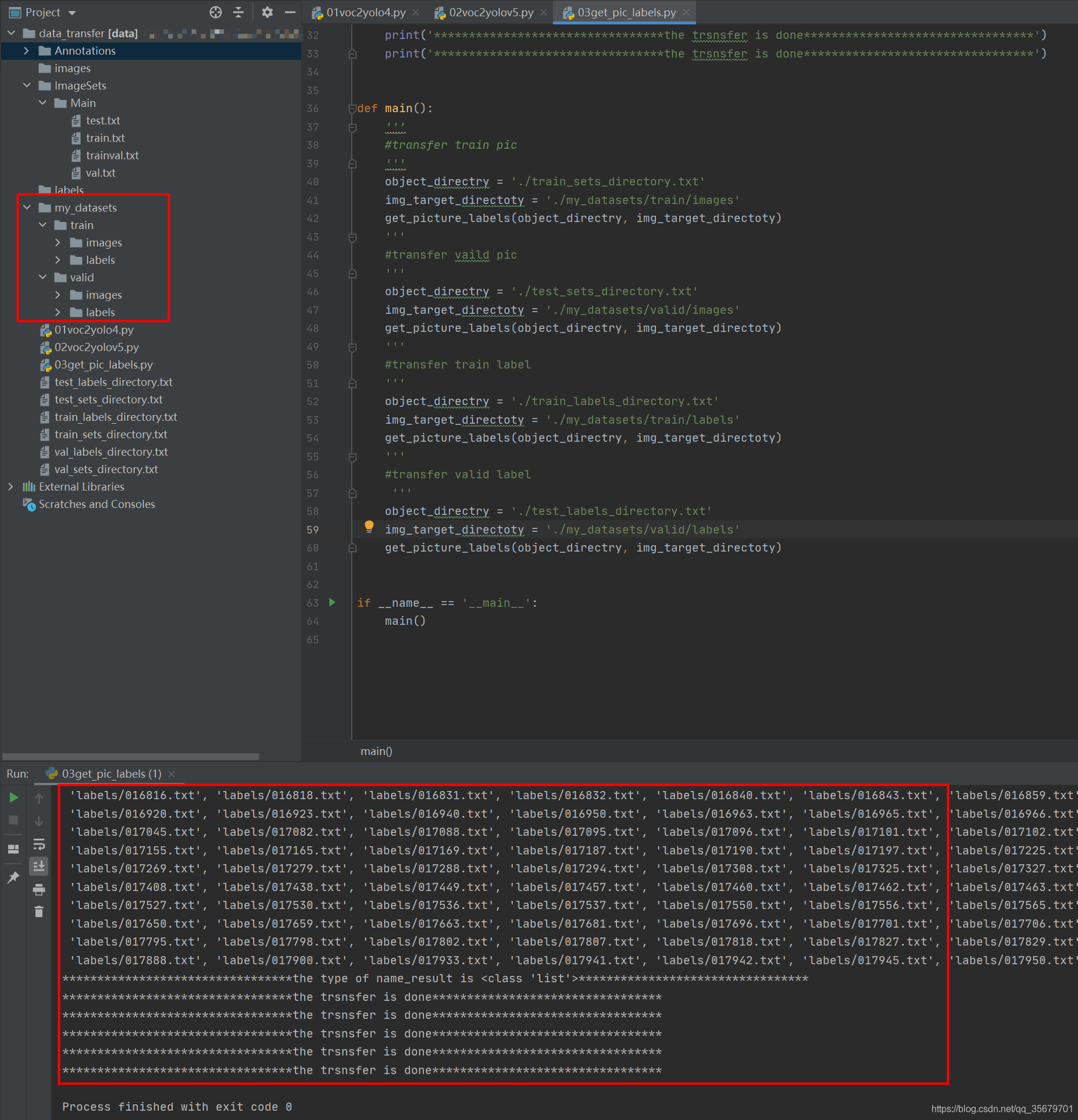
Task: Open train_sets_directory.txt in project tree
Action: pyautogui.click(x=110, y=435)
